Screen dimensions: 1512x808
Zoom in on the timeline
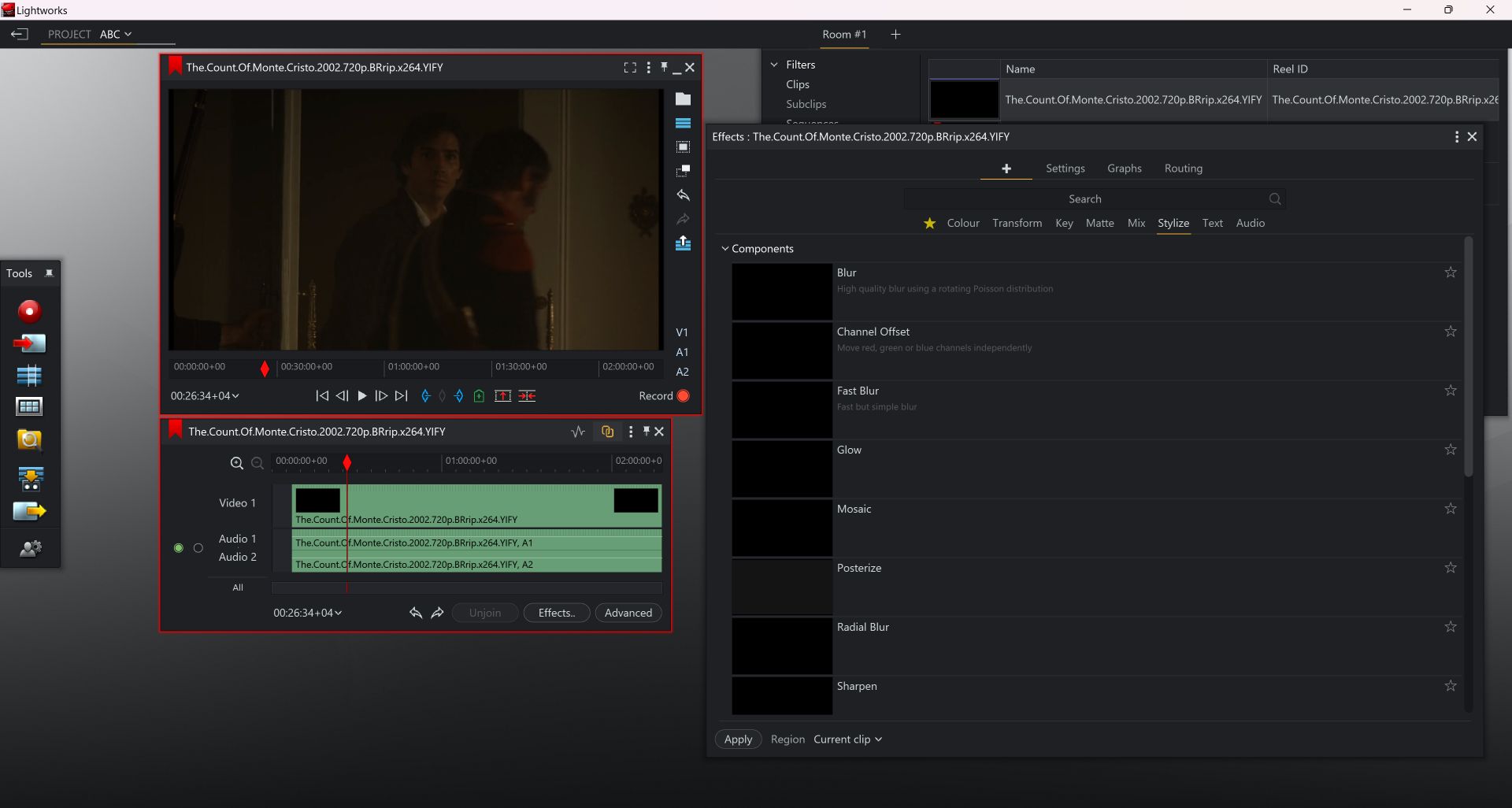point(236,463)
